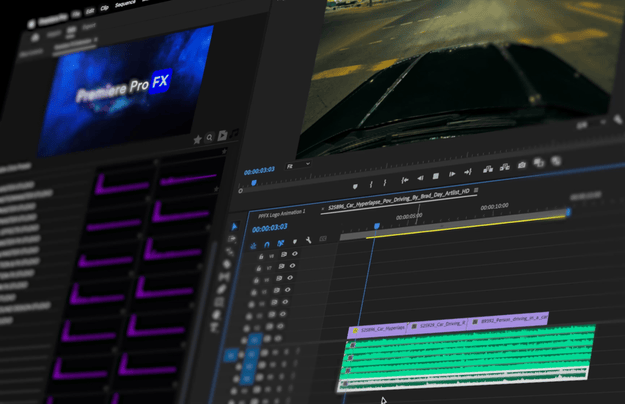The height and width of the screenshot is (404, 625).
Task: Open the Edit menu
Action: (x=90, y=11)
